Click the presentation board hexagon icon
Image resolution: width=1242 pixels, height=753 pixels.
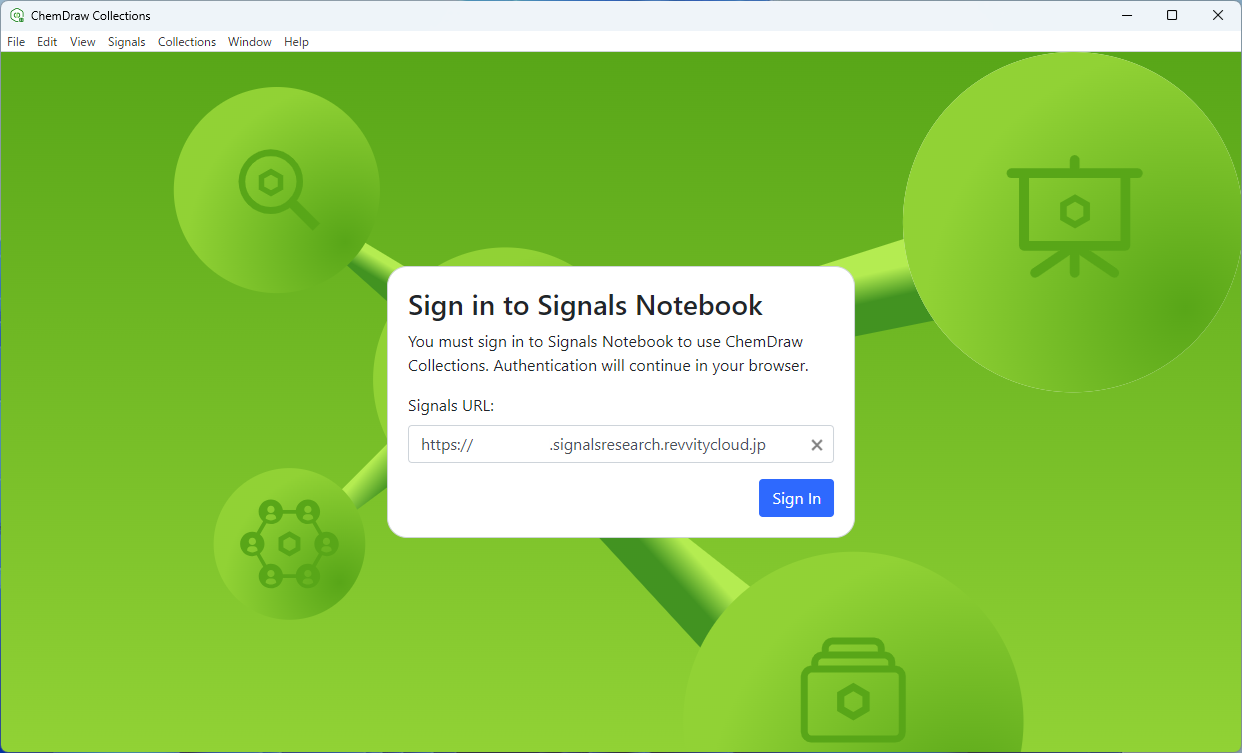pyautogui.click(x=1074, y=214)
